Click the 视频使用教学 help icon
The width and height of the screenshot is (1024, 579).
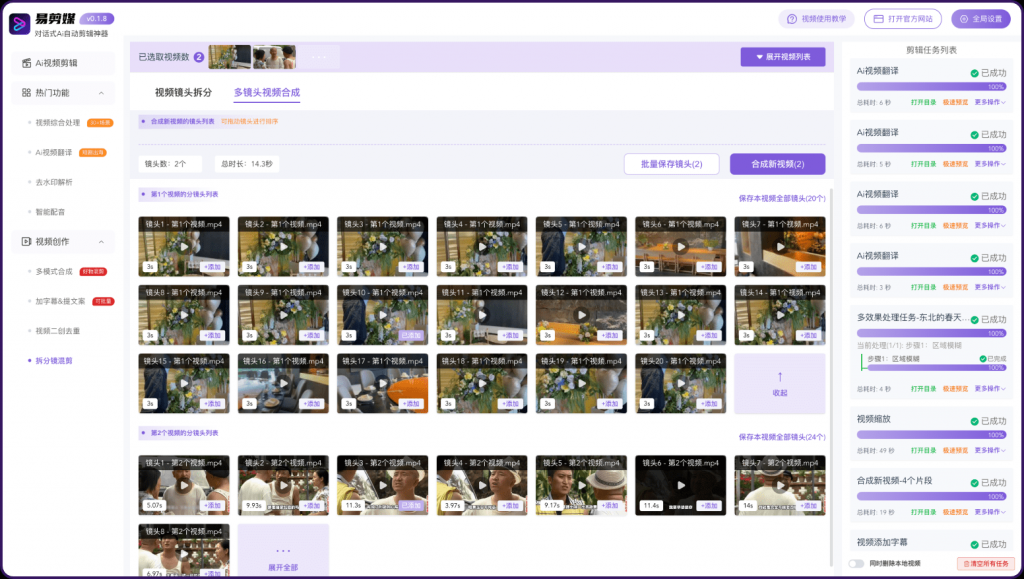point(793,19)
